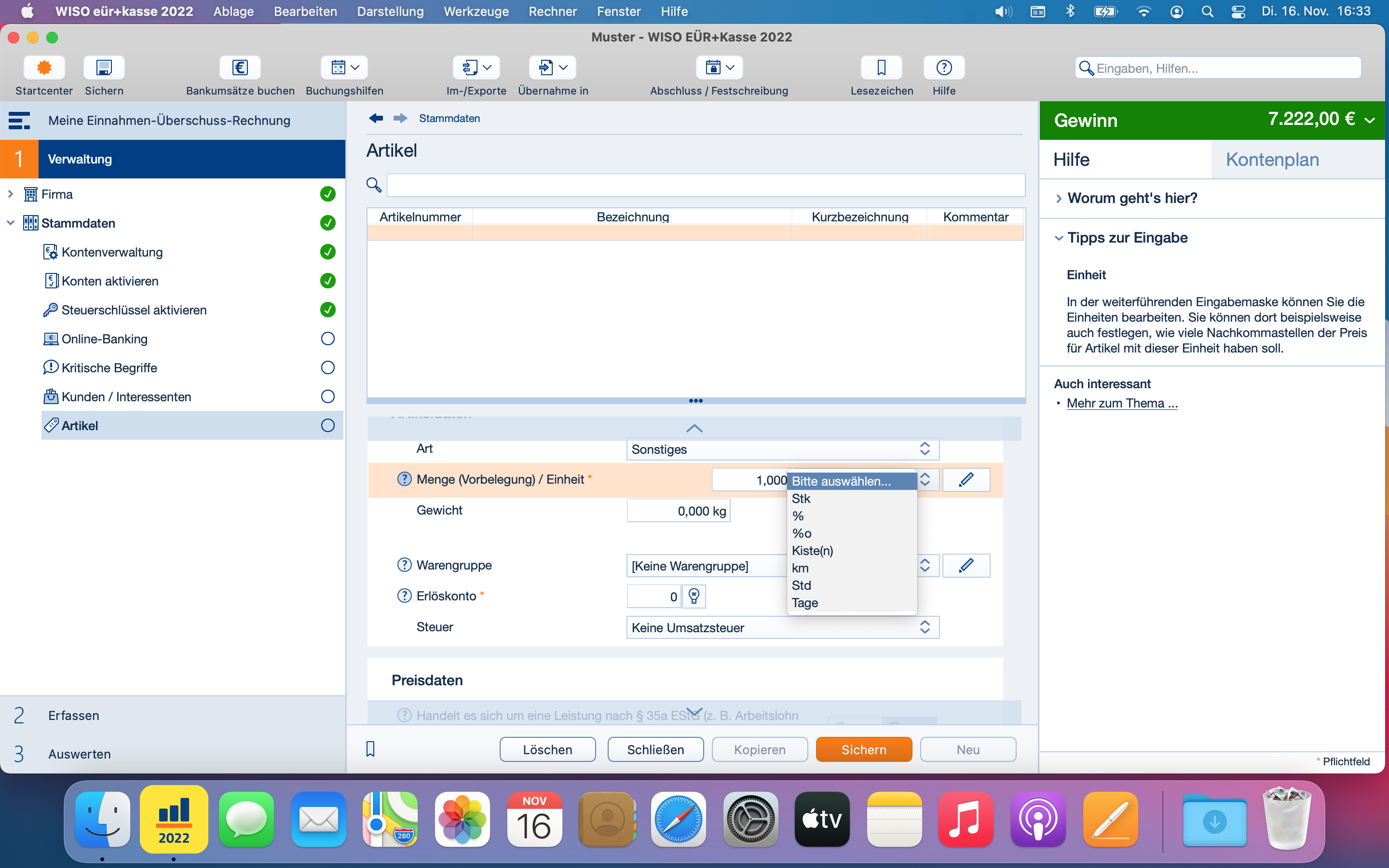Viewport: 1389px width, 868px height.
Task: Click the lightbulb icon beside Erlöskonto
Action: click(694, 597)
